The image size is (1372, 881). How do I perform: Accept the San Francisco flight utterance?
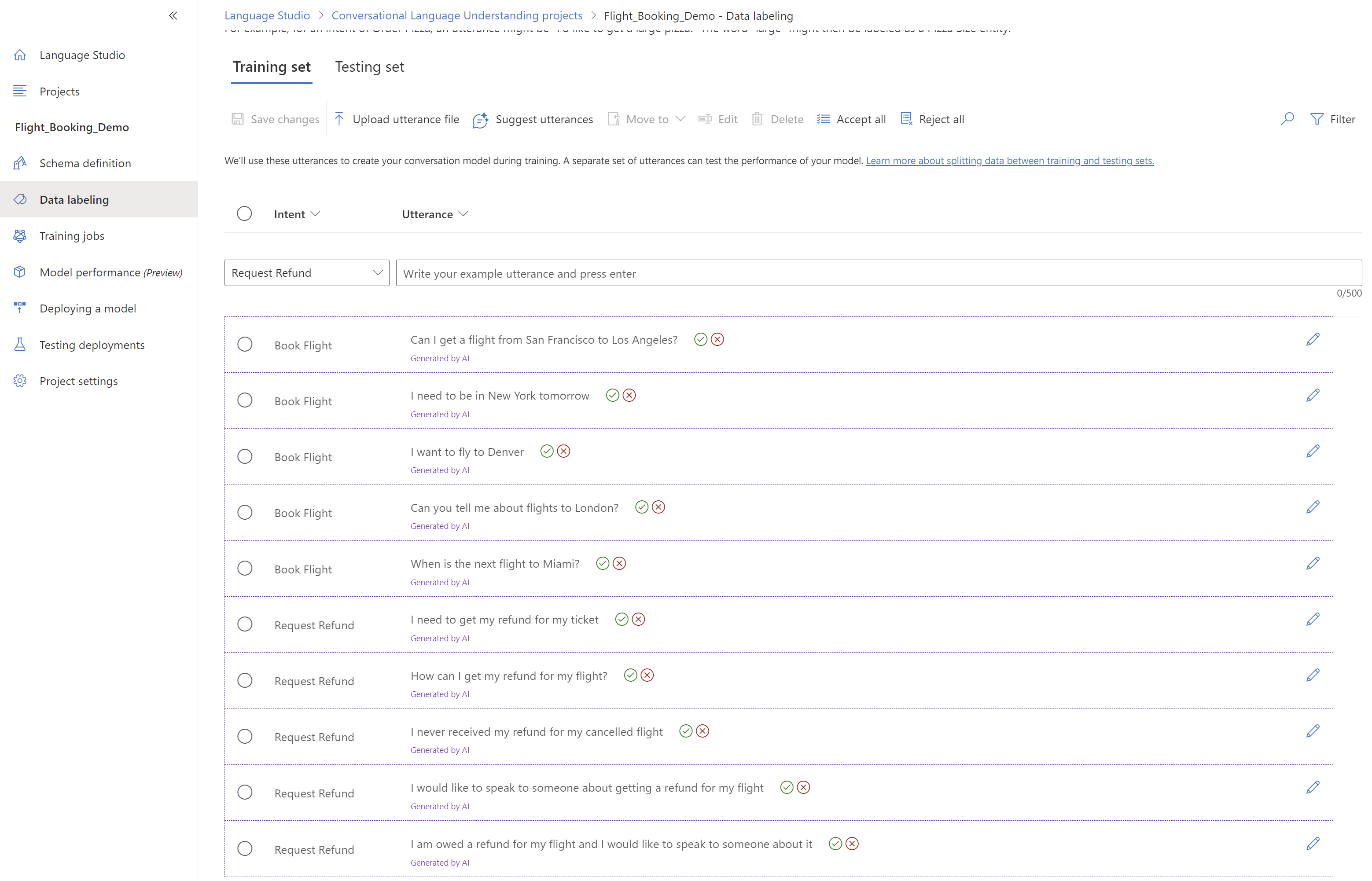pos(700,339)
